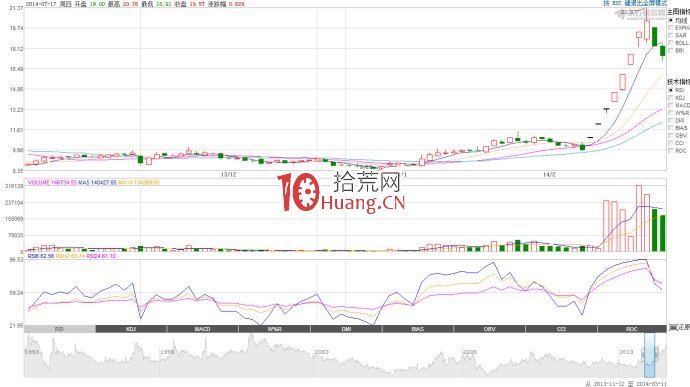Image resolution: width=690 pixels, height=387 pixels.
Task: Click the 14/2 date label on price axis
Action: 549,174
